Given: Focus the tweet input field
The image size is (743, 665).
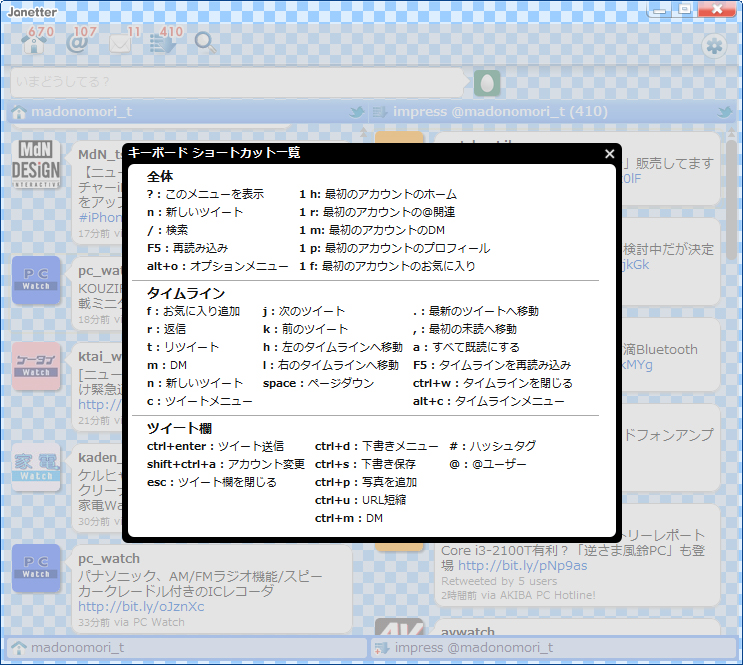Looking at the screenshot, I should tap(237, 82).
